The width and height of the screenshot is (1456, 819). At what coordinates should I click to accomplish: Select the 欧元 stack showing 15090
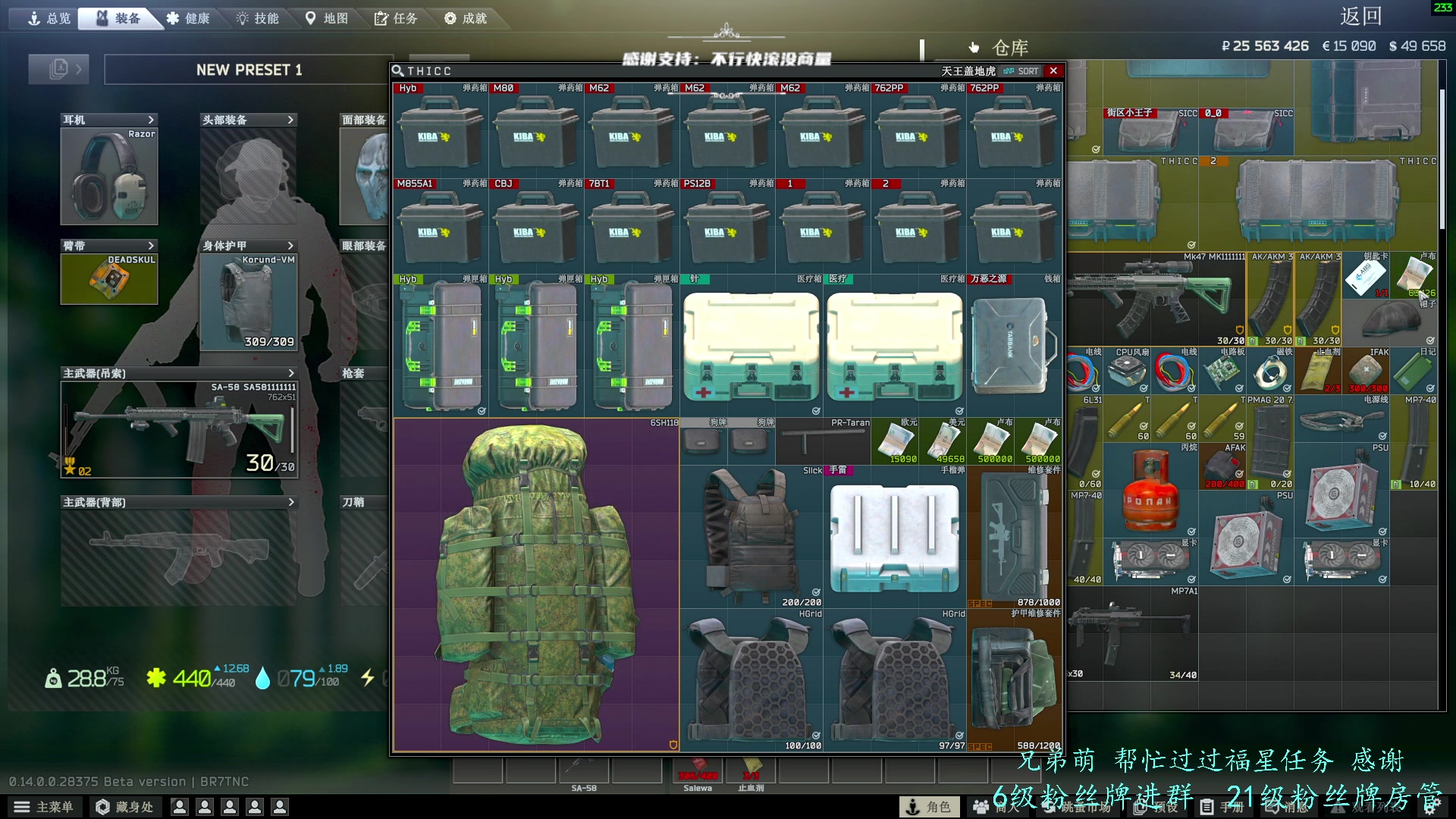pos(895,441)
